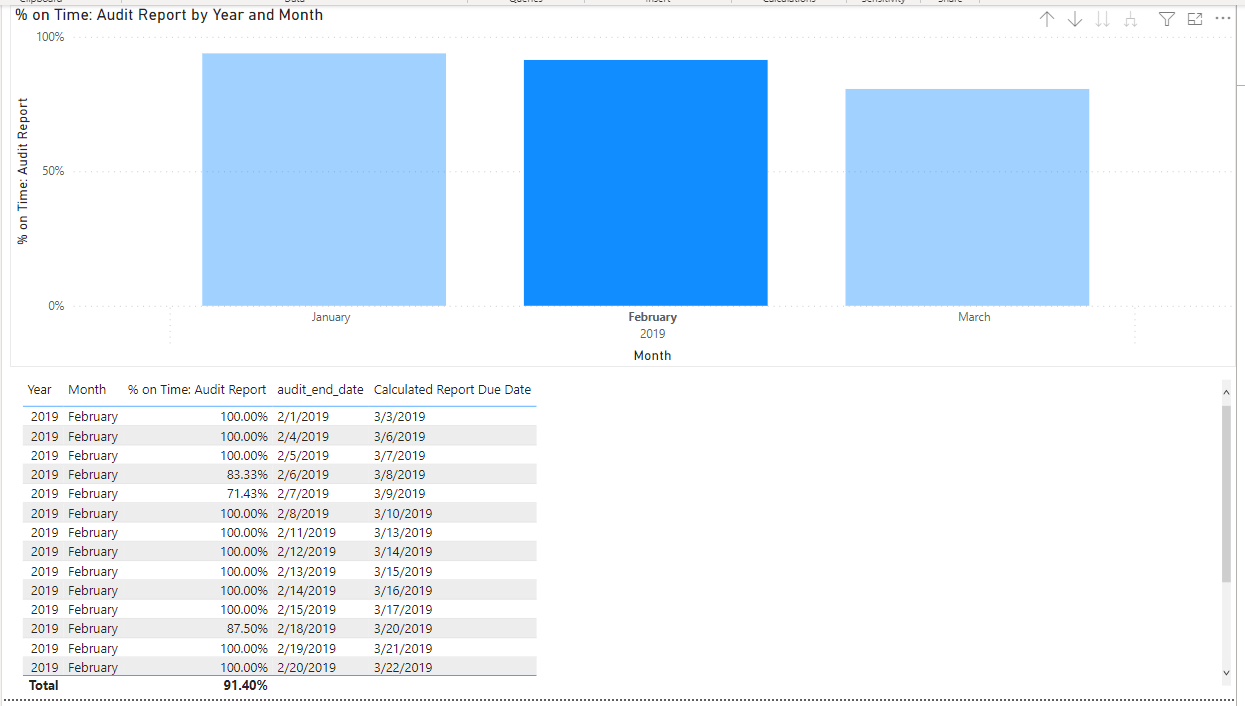
Task: Sort table by Month column header
Action: point(87,390)
